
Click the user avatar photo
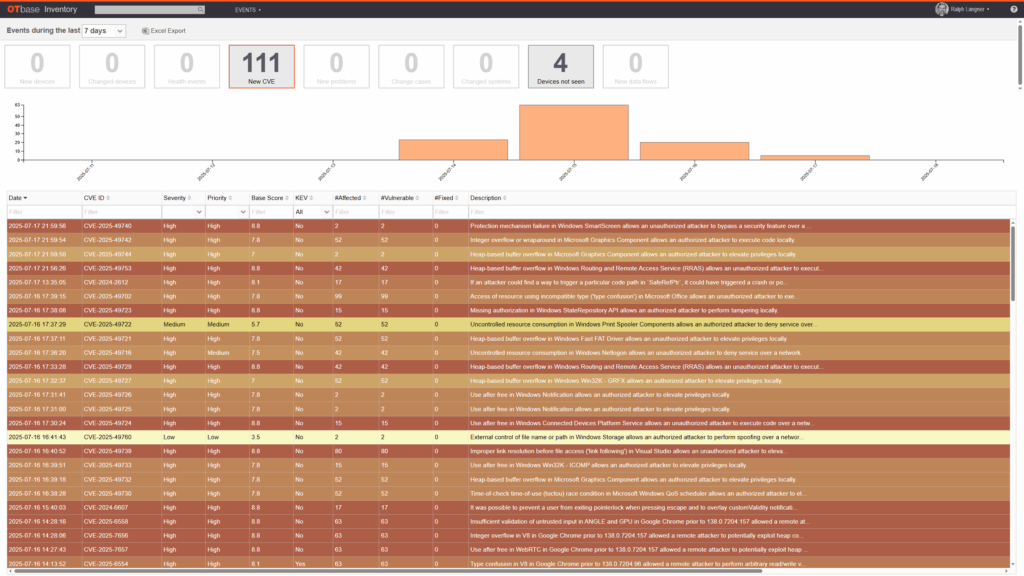coord(941,9)
